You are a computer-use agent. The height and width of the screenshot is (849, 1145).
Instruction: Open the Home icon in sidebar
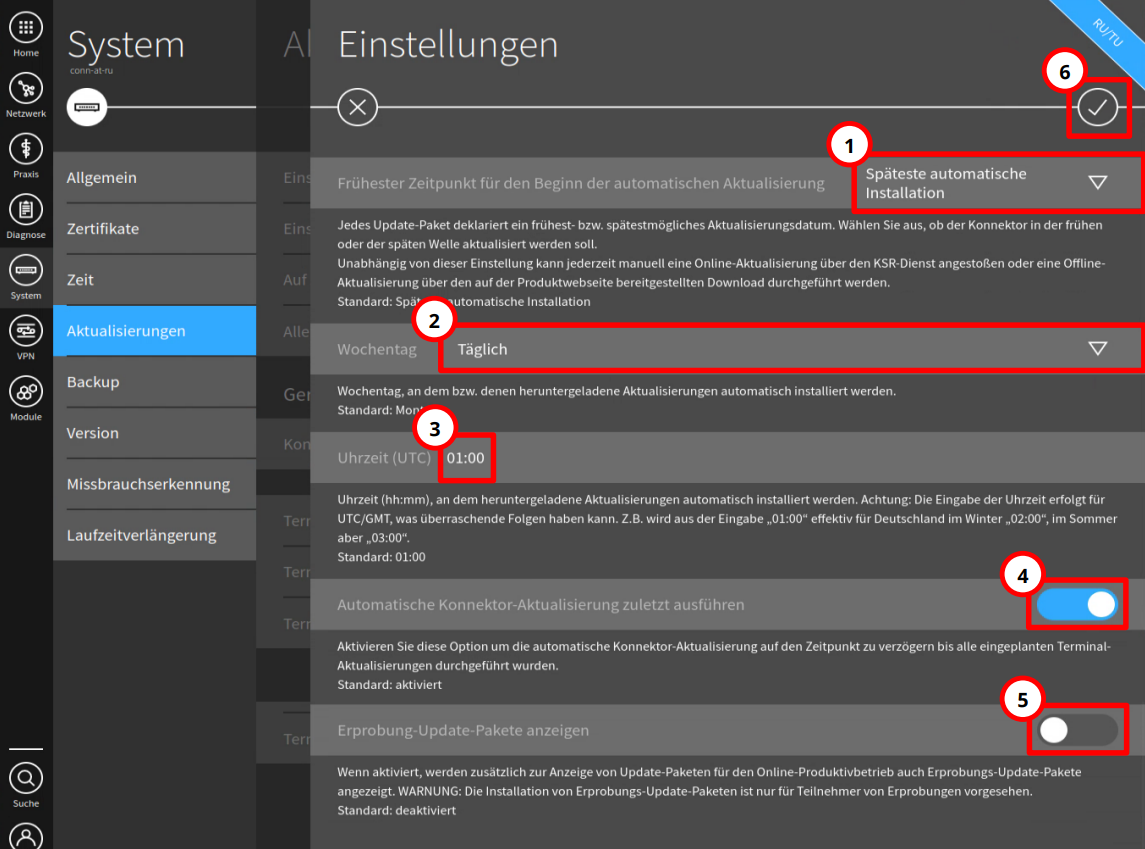26,28
